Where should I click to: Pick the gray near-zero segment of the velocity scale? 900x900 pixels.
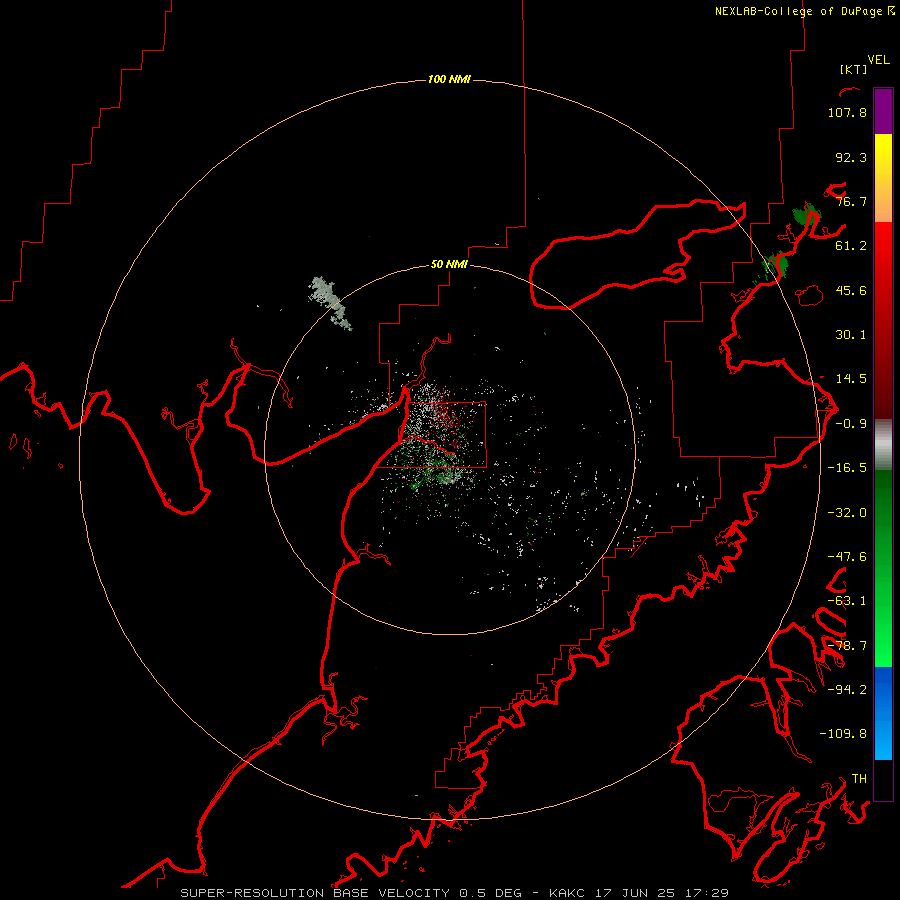pos(883,445)
